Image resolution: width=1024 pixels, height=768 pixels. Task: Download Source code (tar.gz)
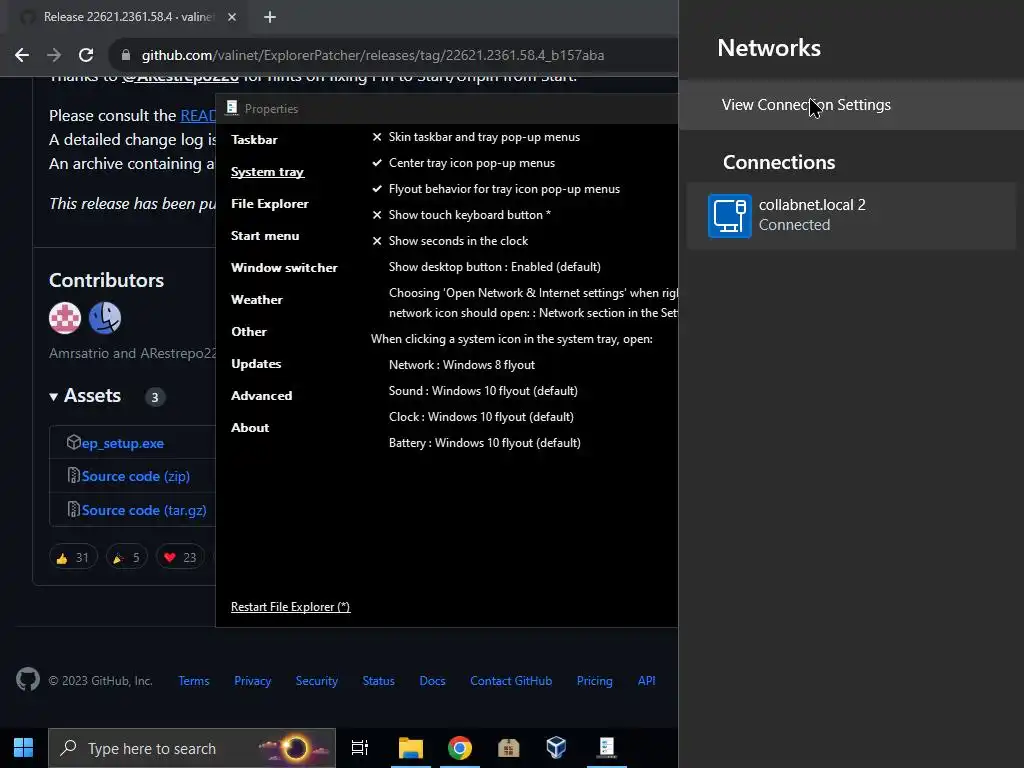tap(144, 510)
